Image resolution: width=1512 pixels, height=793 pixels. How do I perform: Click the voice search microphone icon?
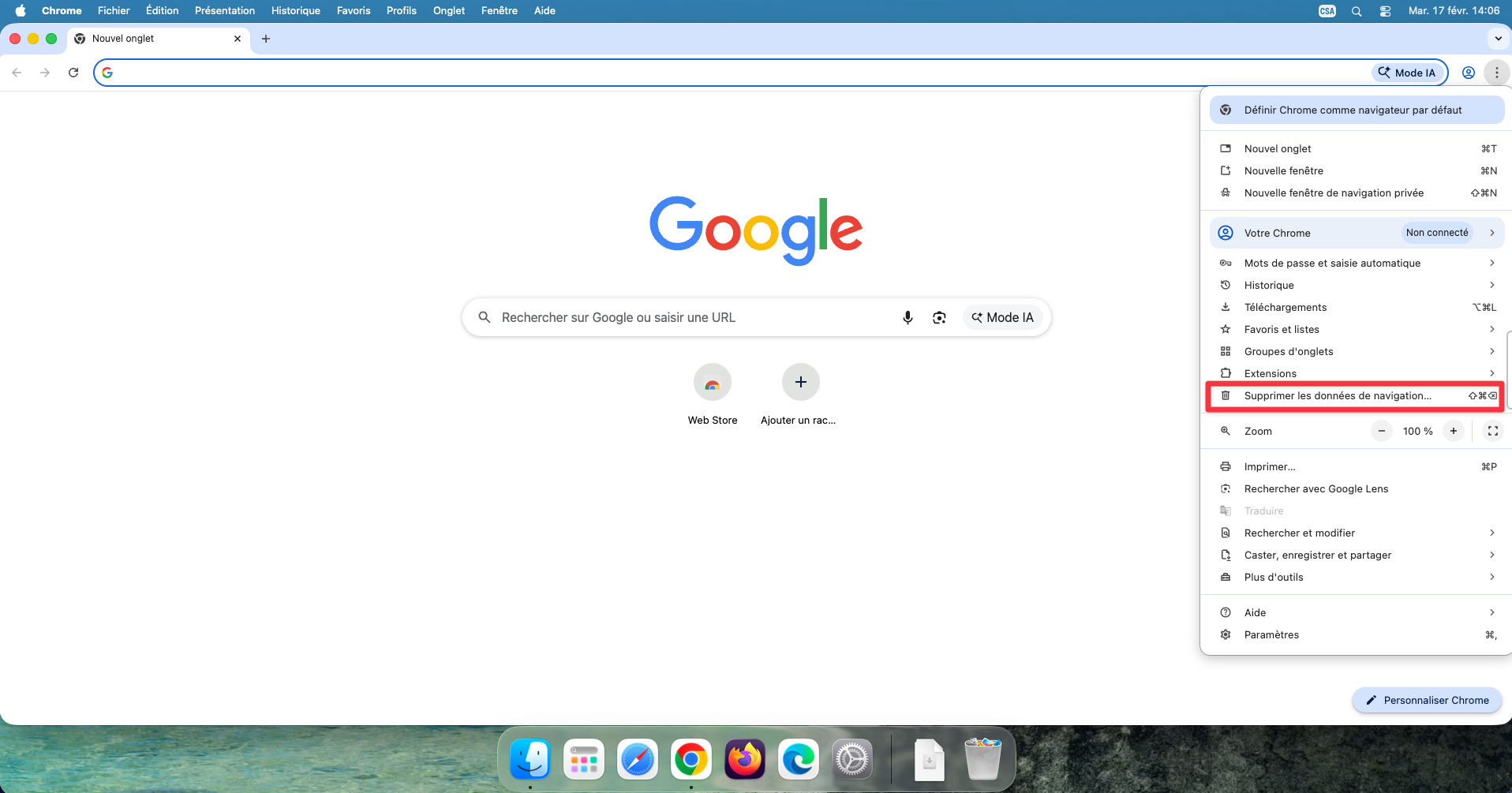tap(908, 317)
